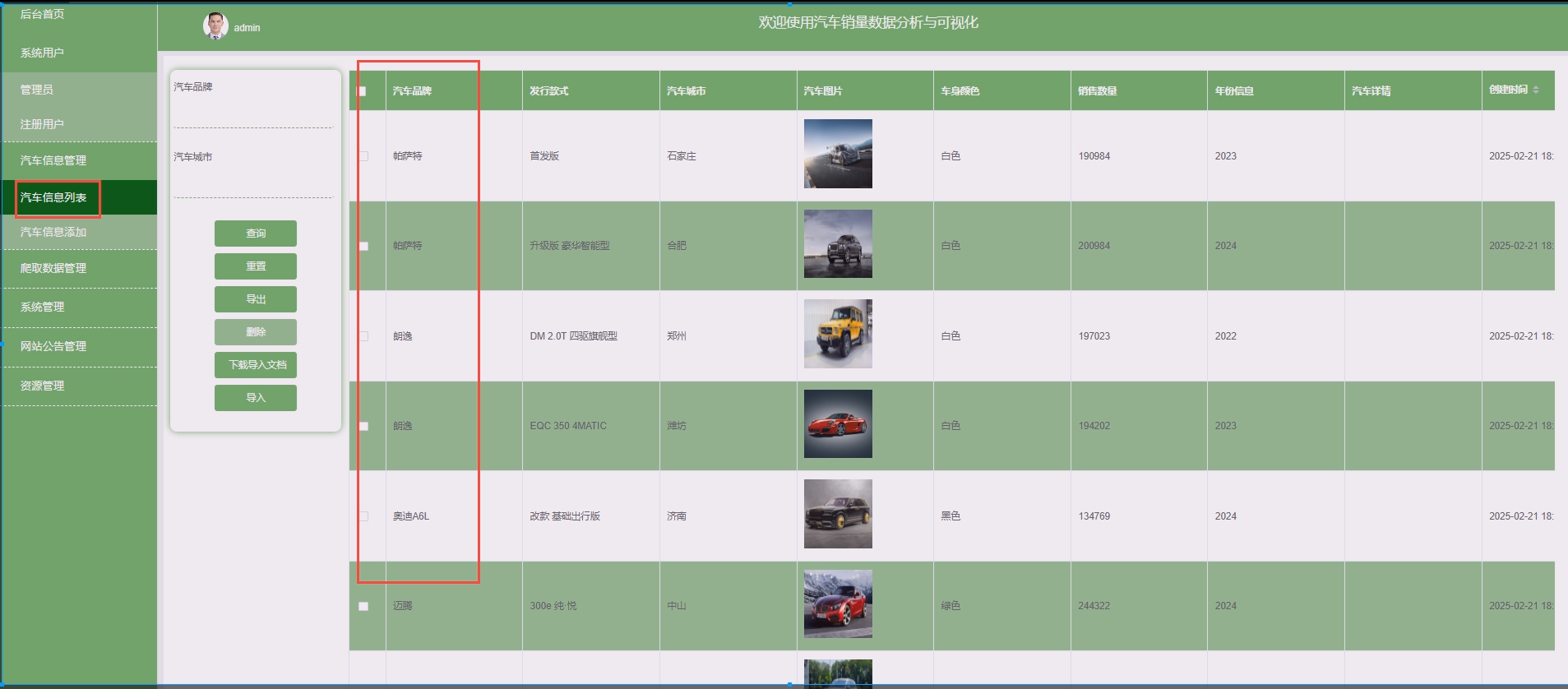Open the red car image in the 迈腾 row
1568x689 pixels.
[x=838, y=603]
